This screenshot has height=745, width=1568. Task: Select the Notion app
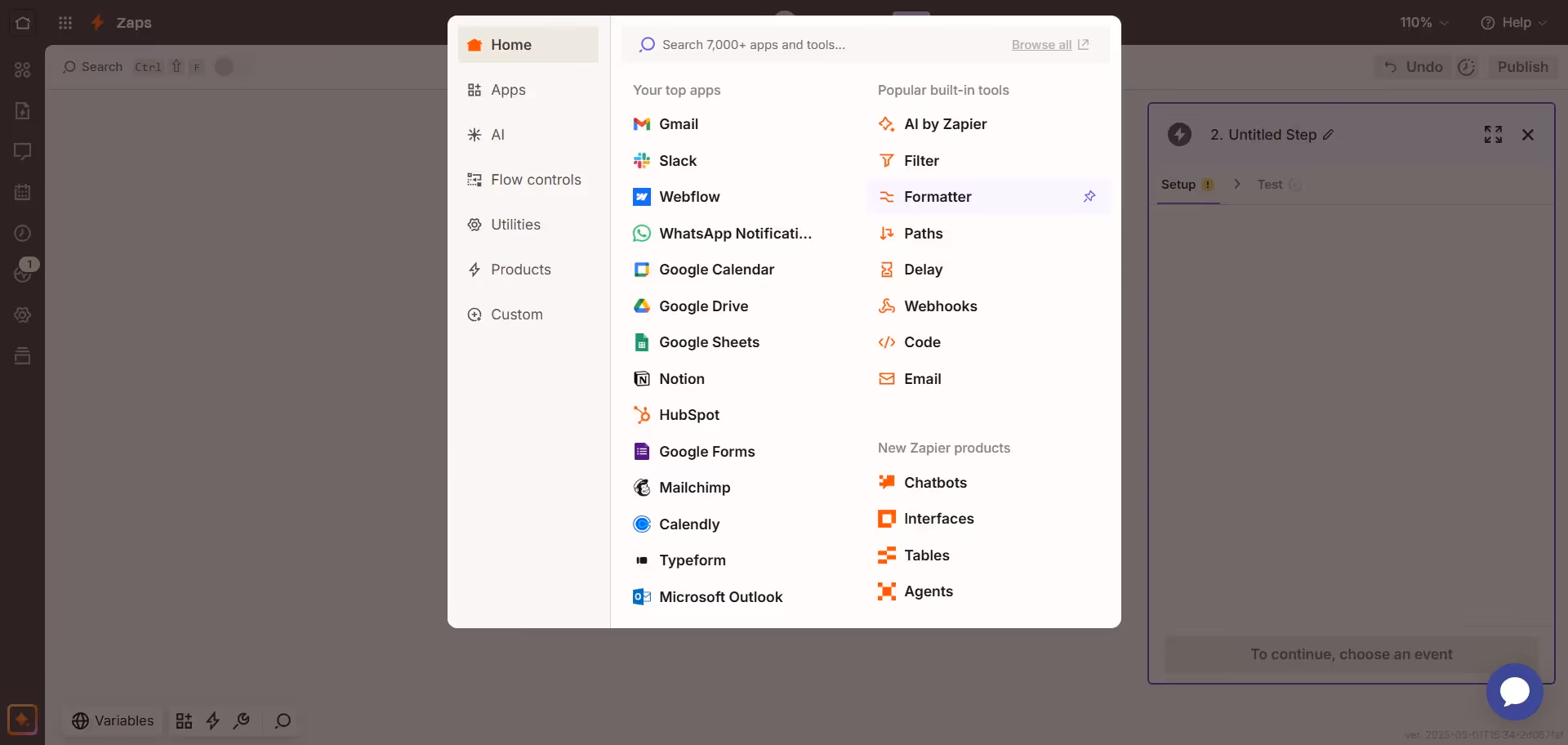pos(668,379)
